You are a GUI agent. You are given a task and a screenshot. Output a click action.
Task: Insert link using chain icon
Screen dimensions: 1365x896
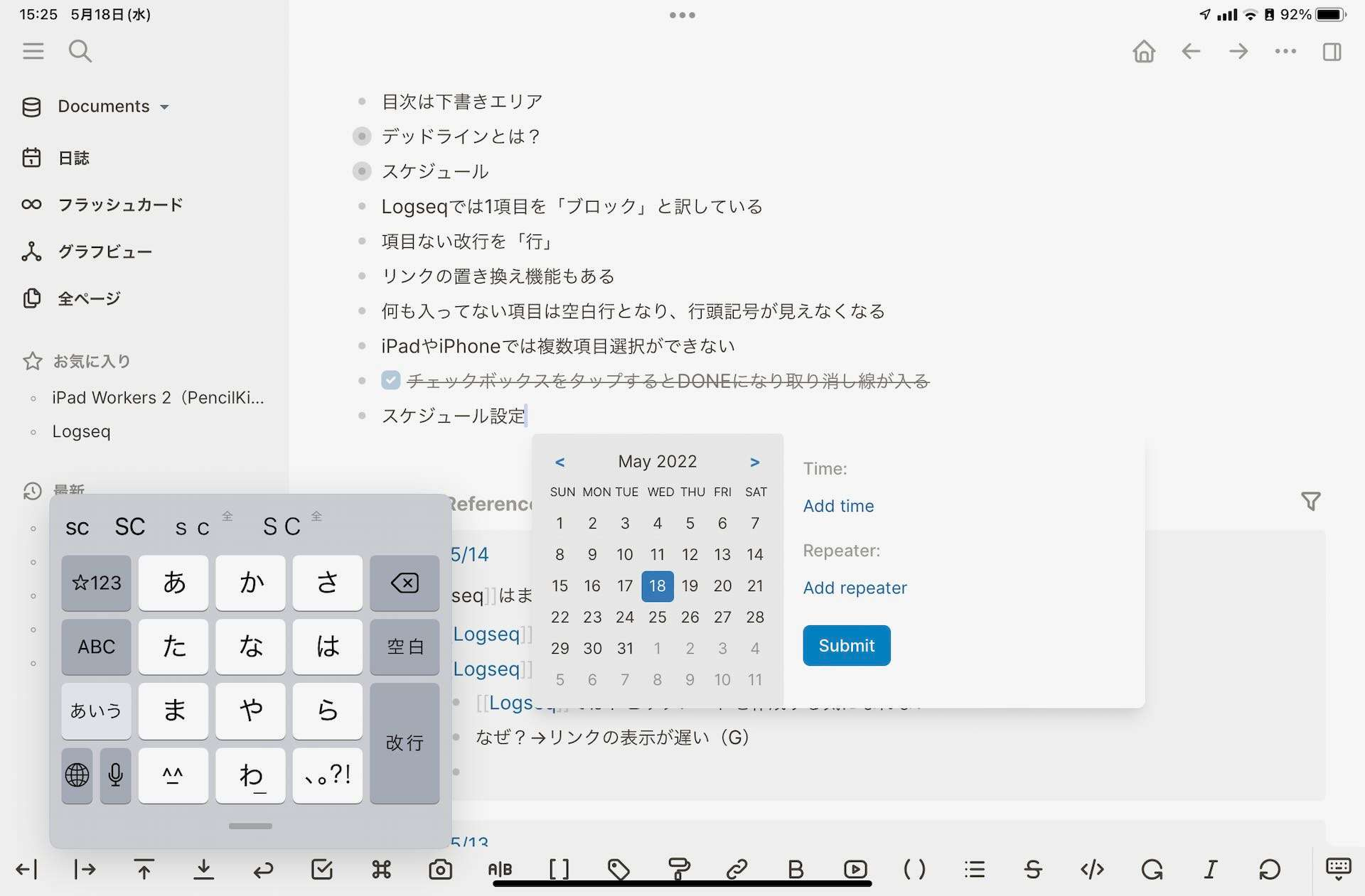[x=737, y=869]
